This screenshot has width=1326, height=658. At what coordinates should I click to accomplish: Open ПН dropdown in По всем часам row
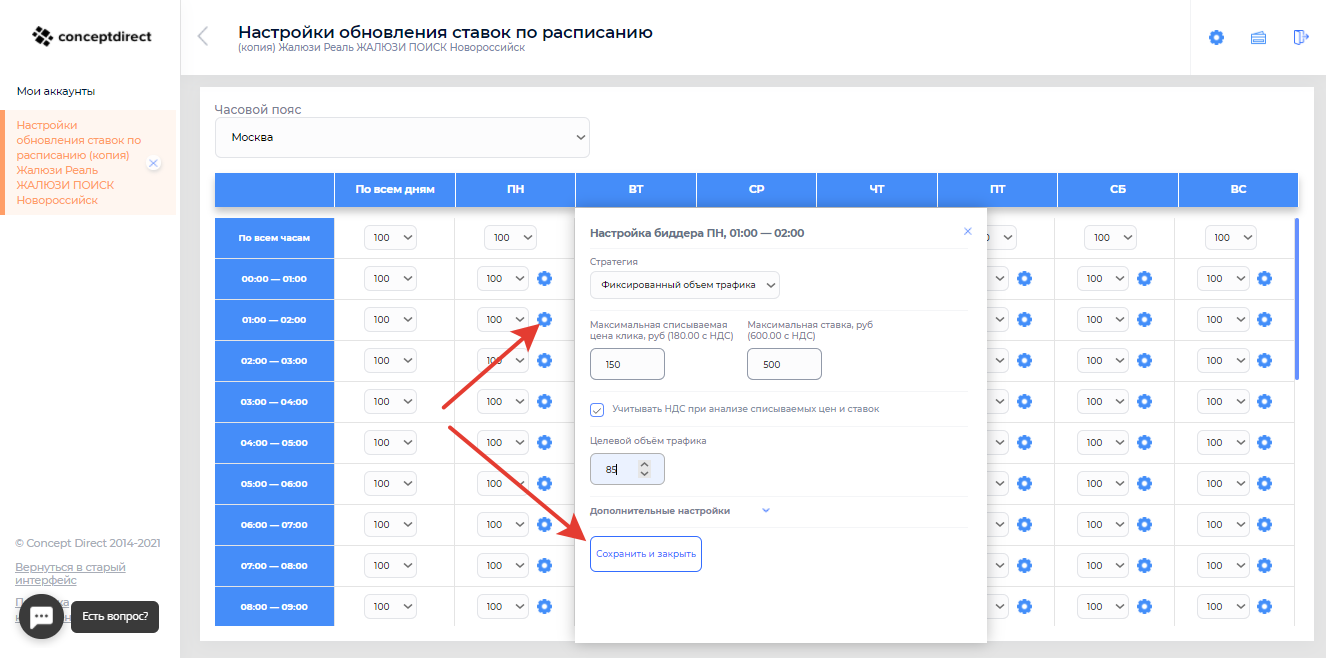coord(510,238)
